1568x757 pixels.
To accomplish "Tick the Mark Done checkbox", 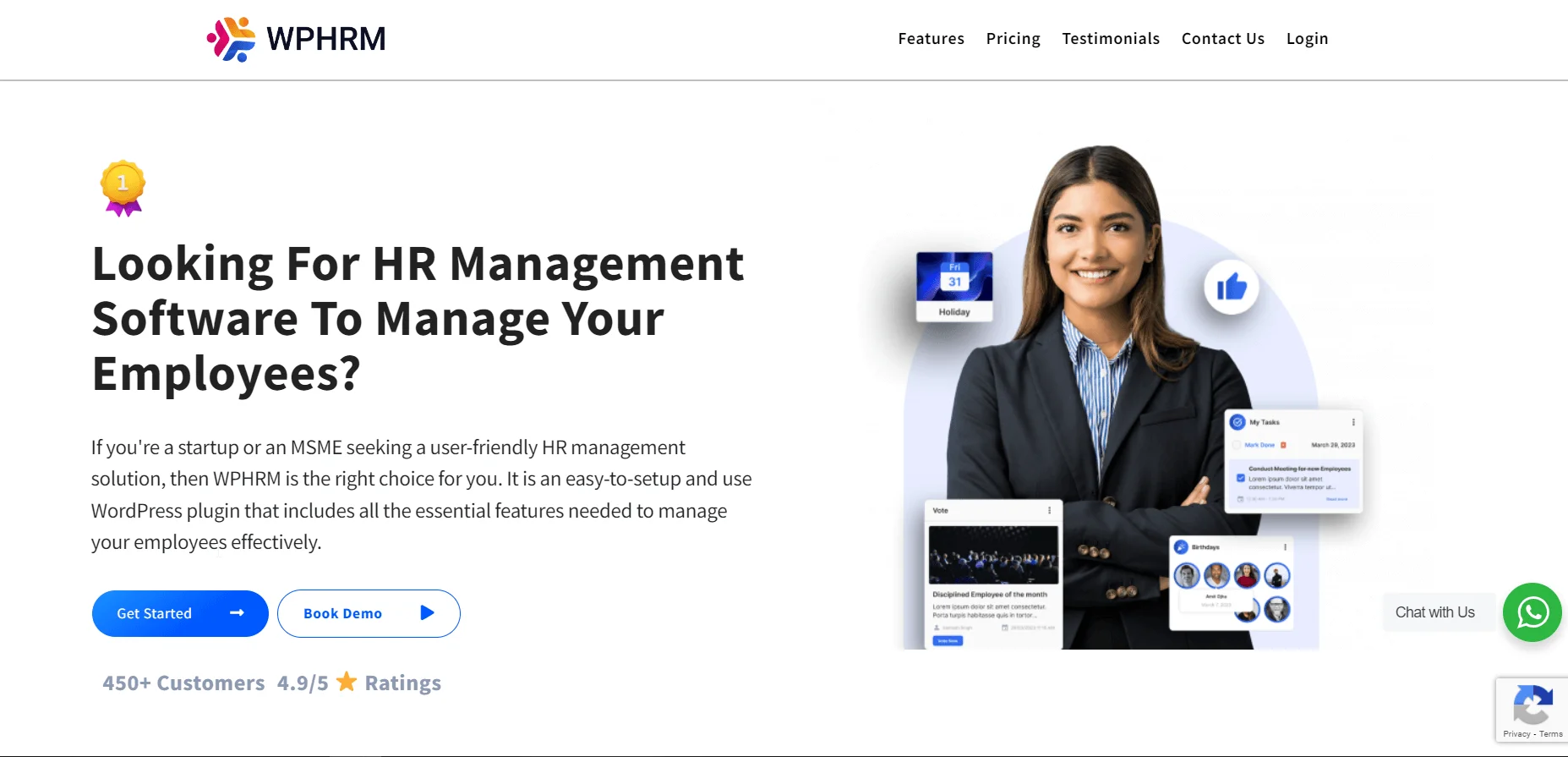I will point(1237,445).
